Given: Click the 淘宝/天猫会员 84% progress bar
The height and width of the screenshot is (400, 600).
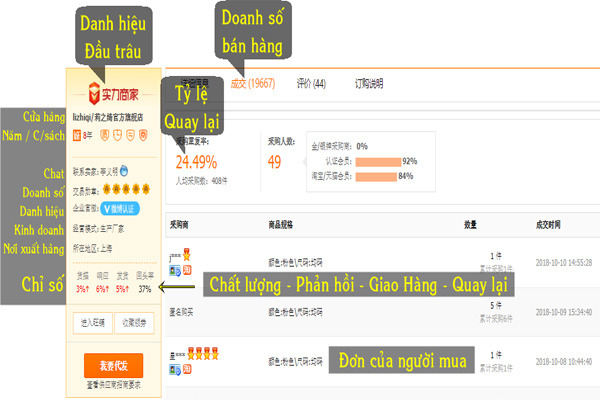Looking at the screenshot, I should point(376,177).
